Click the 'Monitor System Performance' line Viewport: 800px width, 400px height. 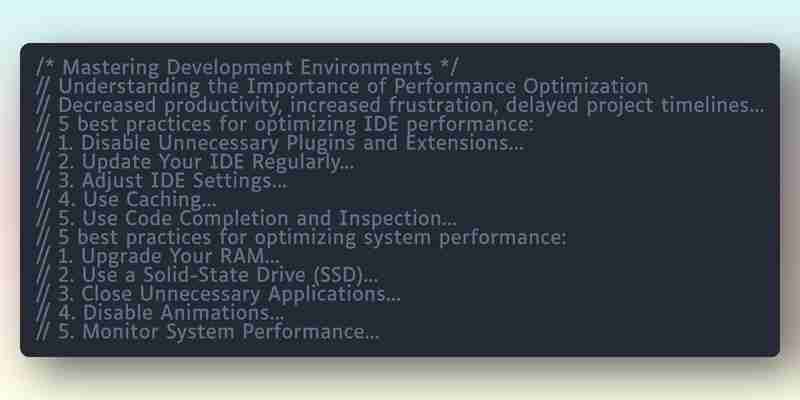click(x=208, y=332)
